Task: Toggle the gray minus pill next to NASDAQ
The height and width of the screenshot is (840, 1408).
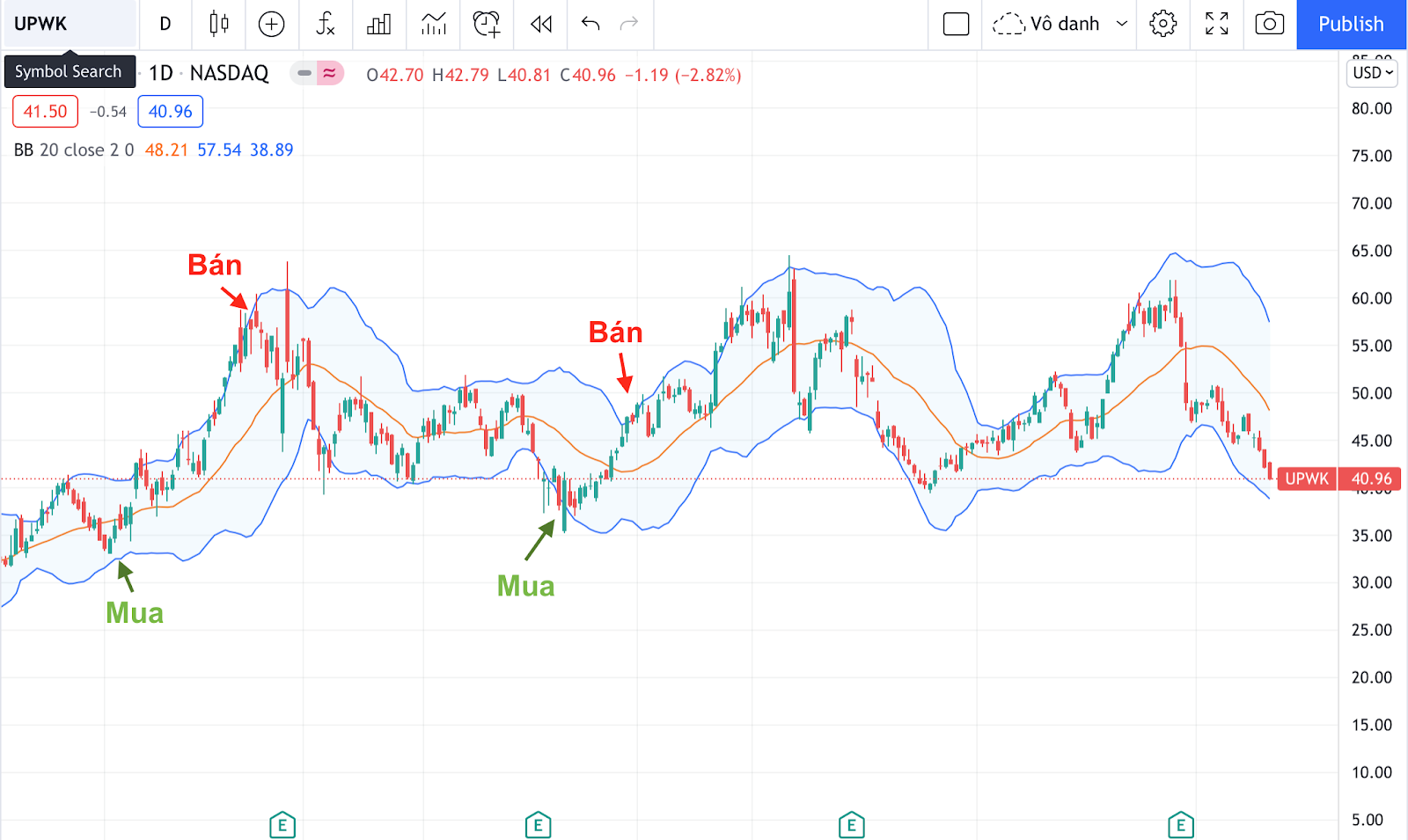Action: [x=304, y=73]
